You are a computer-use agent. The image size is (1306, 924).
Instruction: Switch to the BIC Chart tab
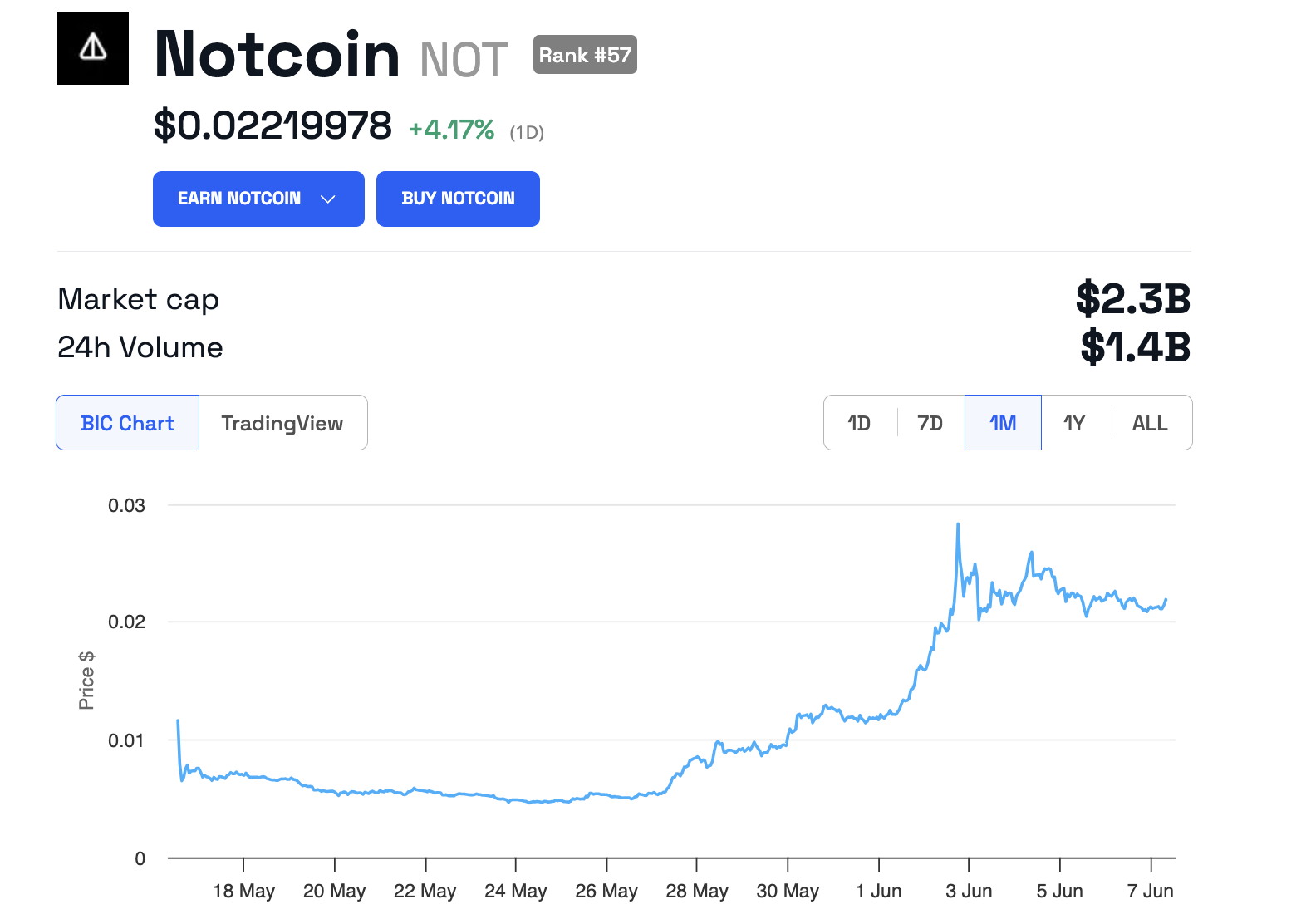click(x=128, y=423)
